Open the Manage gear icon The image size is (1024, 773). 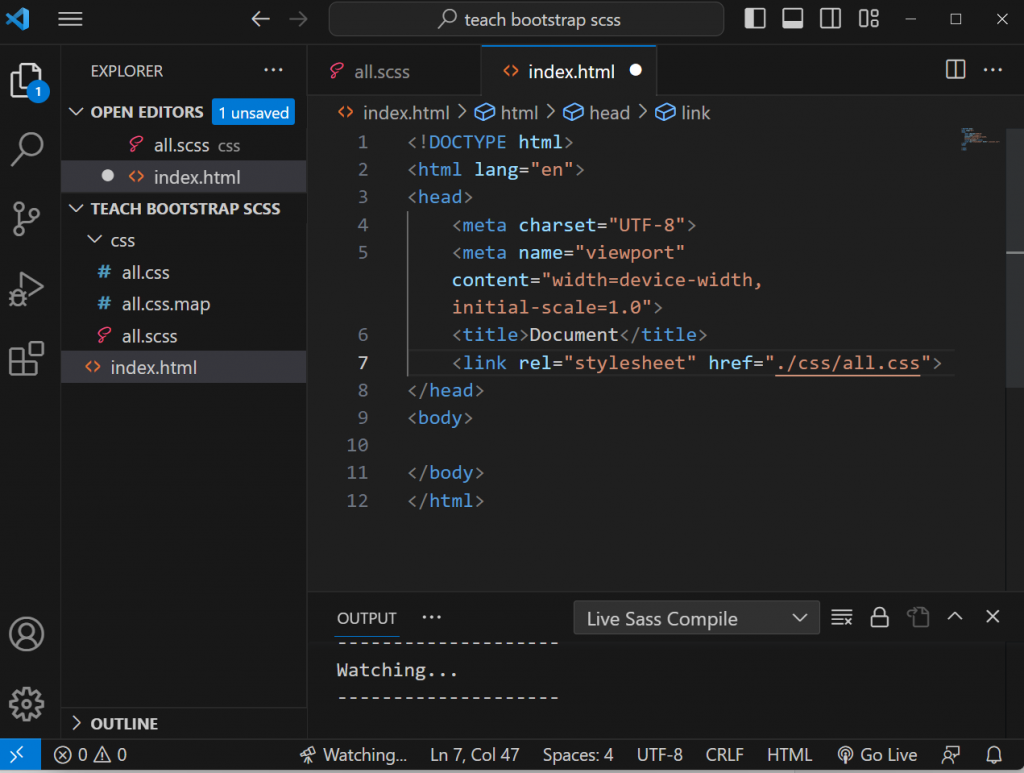27,704
